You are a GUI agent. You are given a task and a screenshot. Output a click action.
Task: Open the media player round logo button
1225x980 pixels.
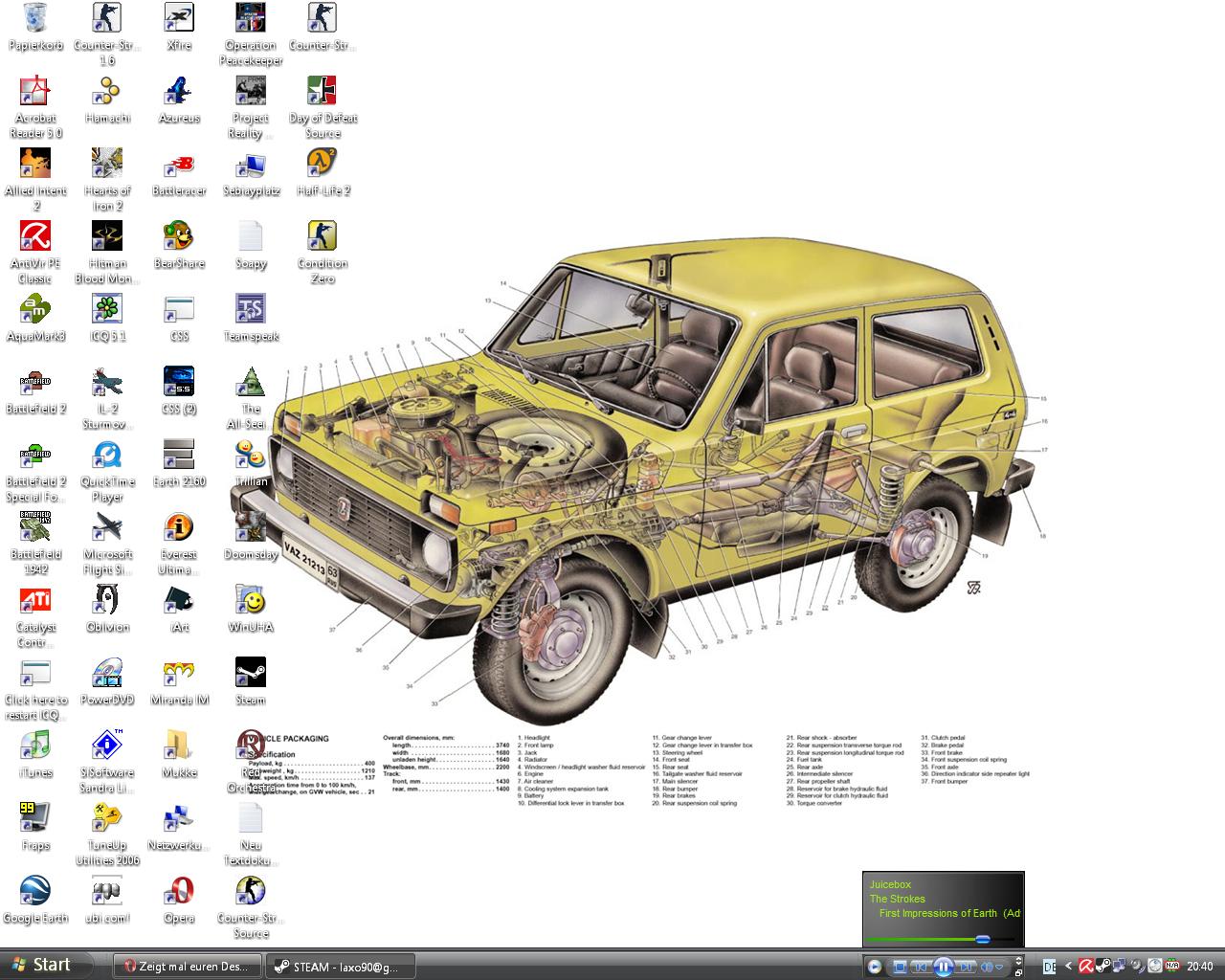pos(874,967)
